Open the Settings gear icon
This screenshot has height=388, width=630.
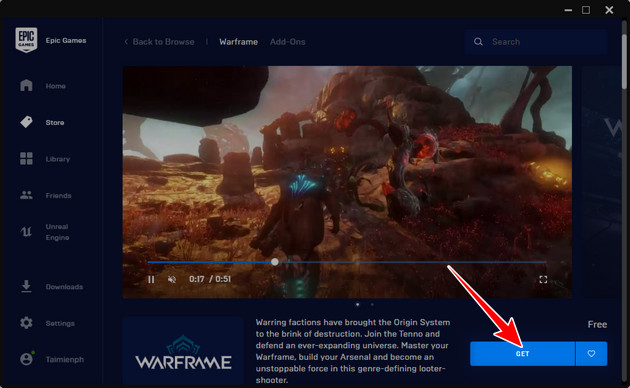[x=26, y=323]
